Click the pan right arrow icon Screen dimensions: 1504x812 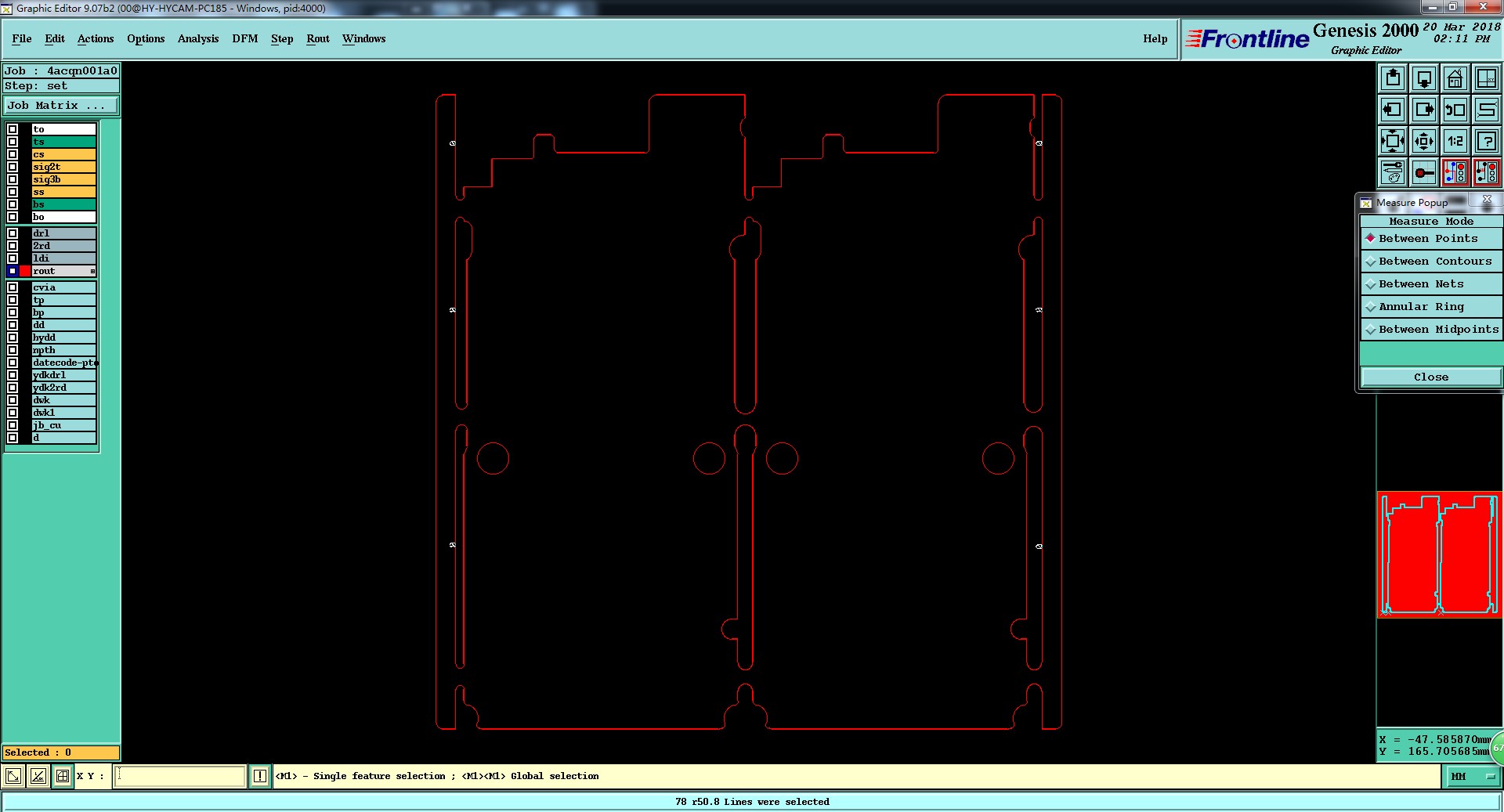tap(1424, 110)
